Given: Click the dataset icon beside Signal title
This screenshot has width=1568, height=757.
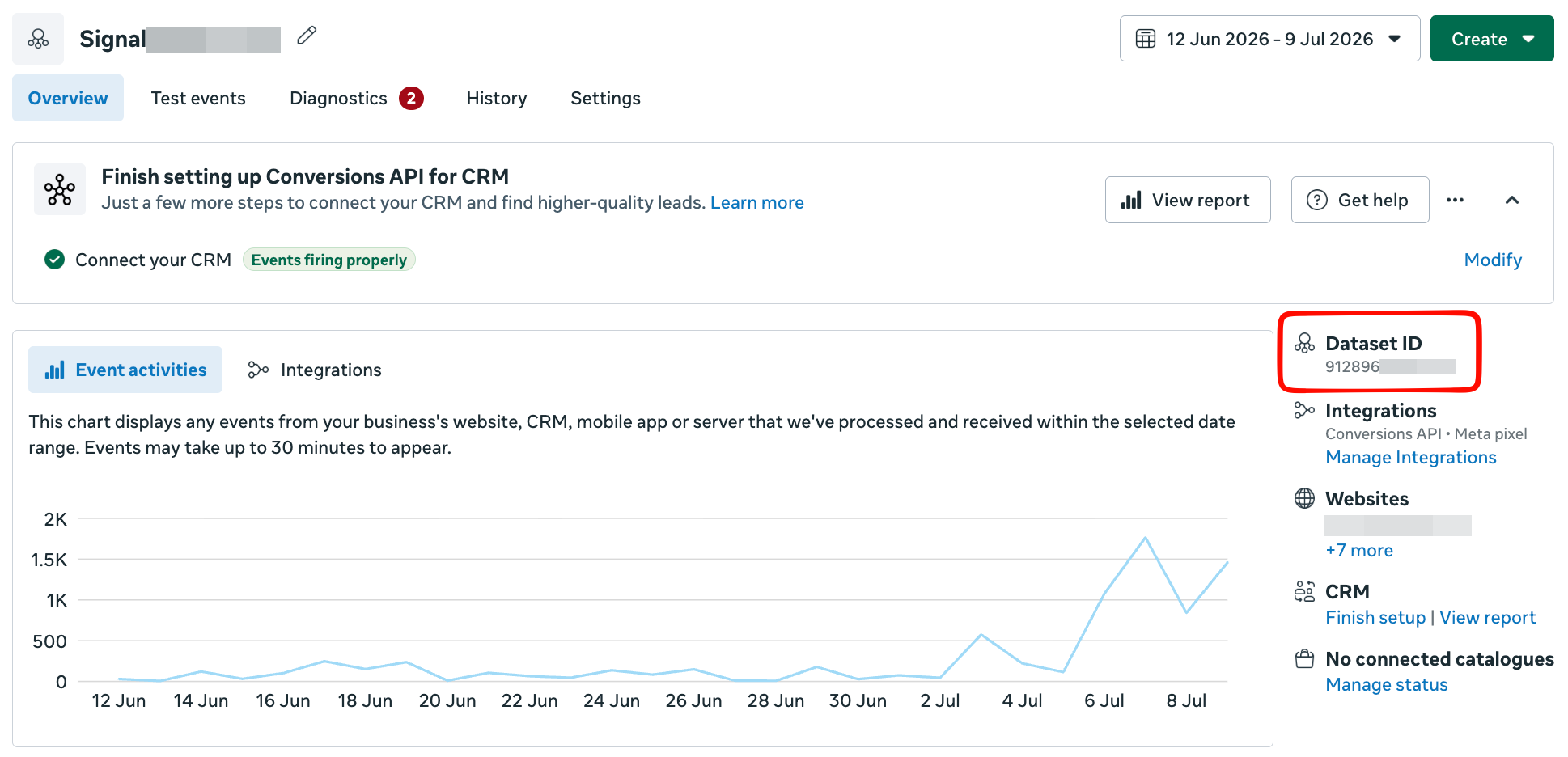Looking at the screenshot, I should pos(38,39).
